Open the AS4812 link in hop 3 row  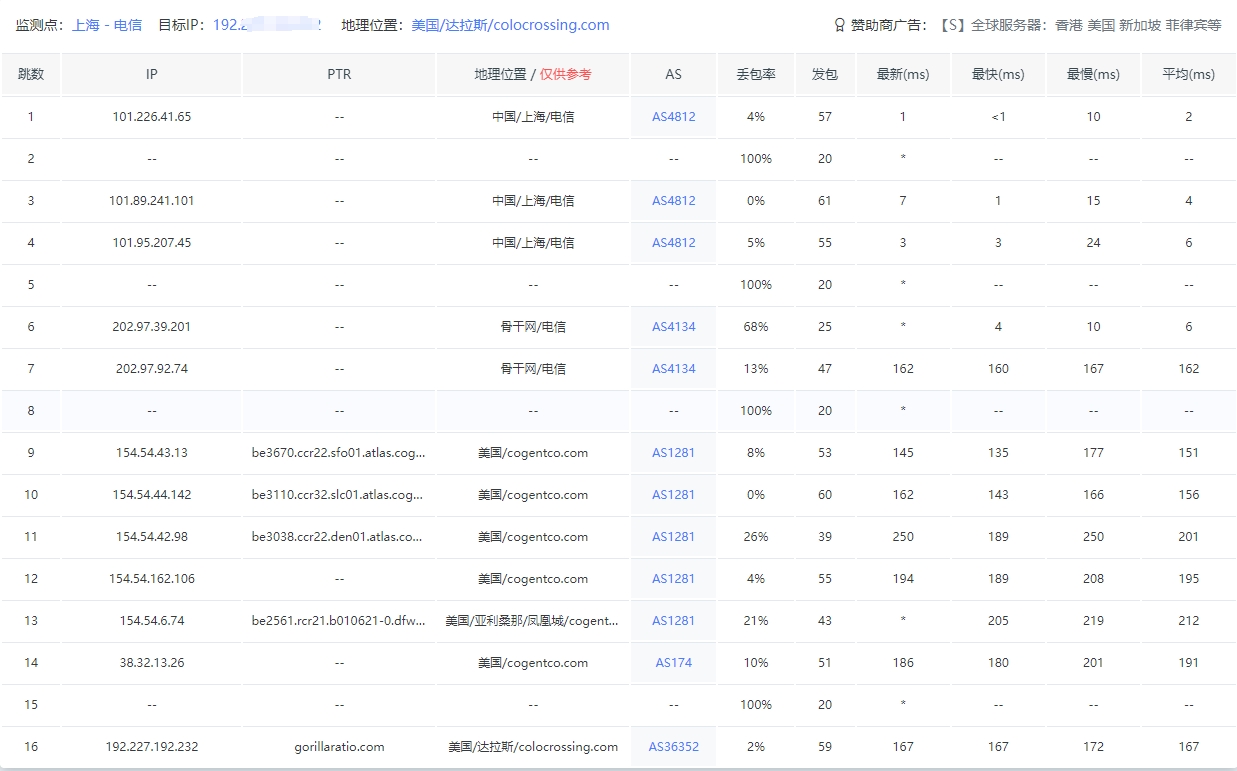[x=674, y=201]
